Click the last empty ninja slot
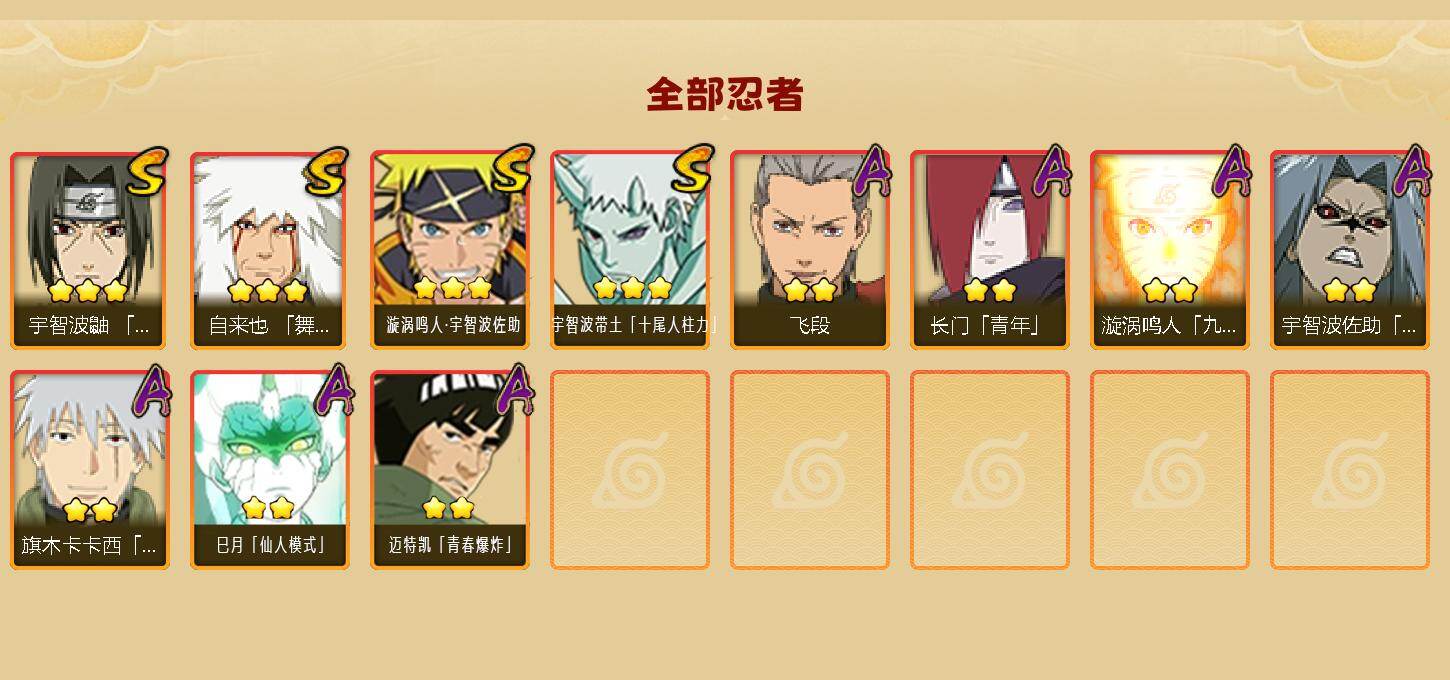Viewport: 1450px width, 680px height. (x=1350, y=470)
